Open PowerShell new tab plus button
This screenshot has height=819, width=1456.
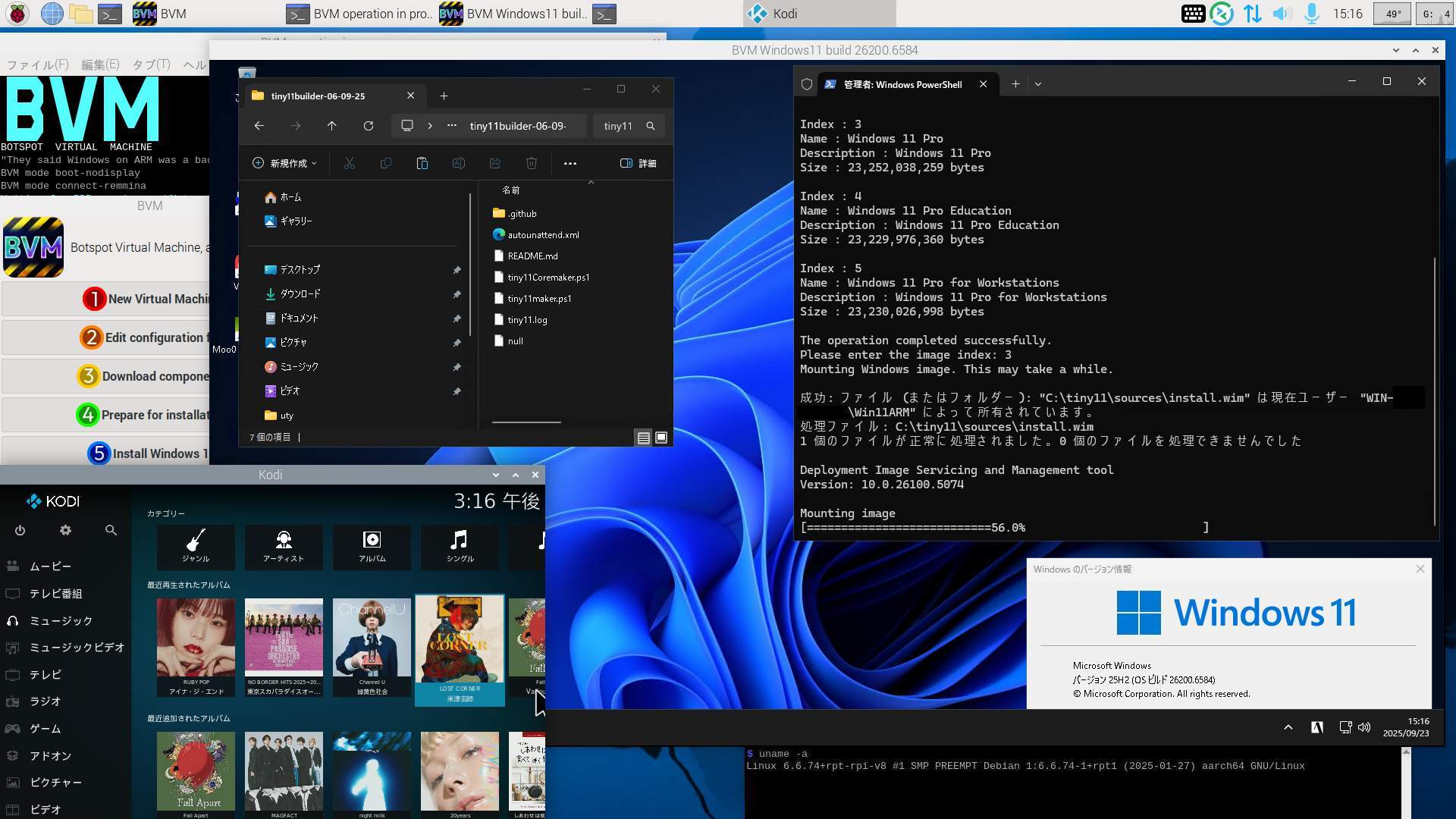tap(1015, 84)
